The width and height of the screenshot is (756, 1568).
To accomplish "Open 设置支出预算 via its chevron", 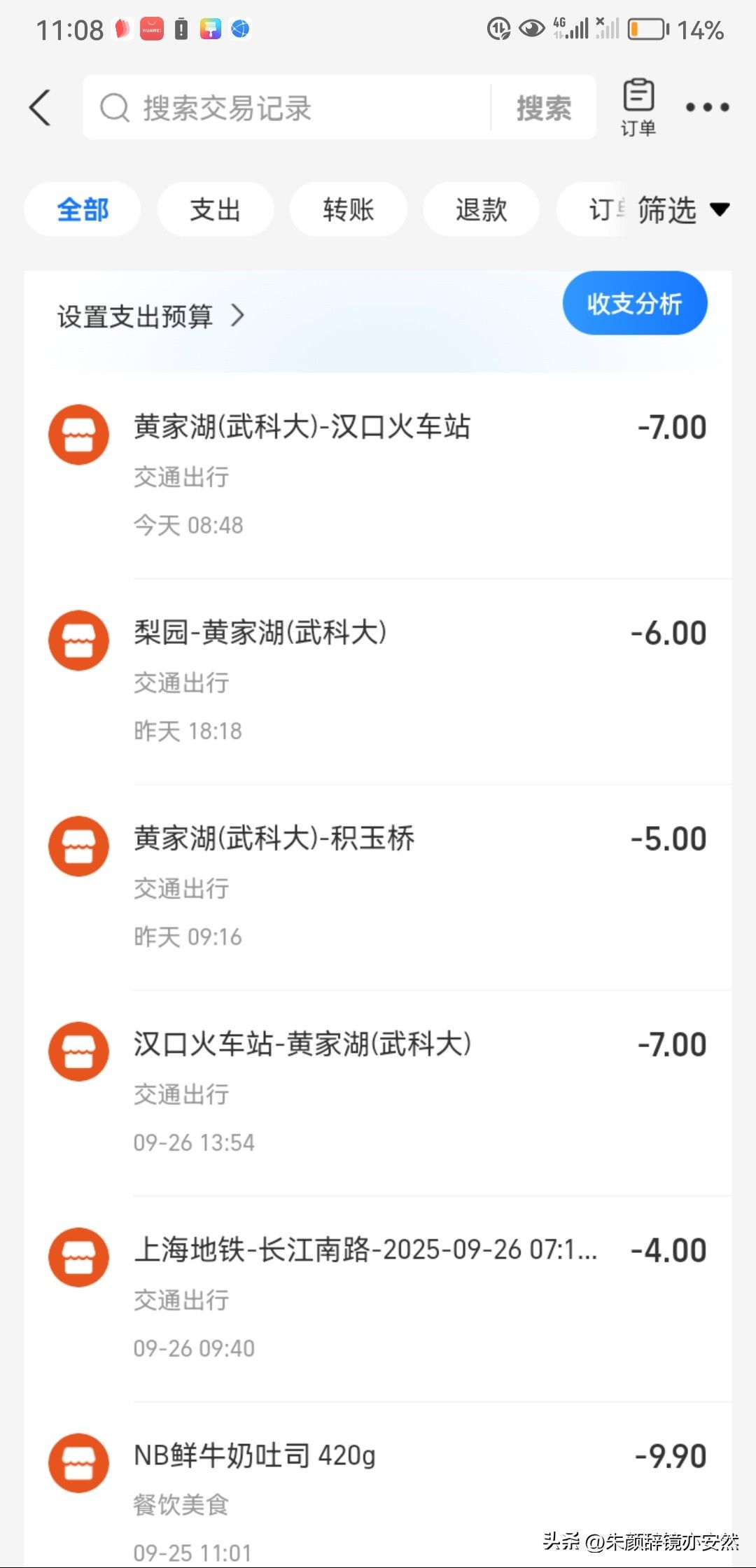I will [238, 316].
